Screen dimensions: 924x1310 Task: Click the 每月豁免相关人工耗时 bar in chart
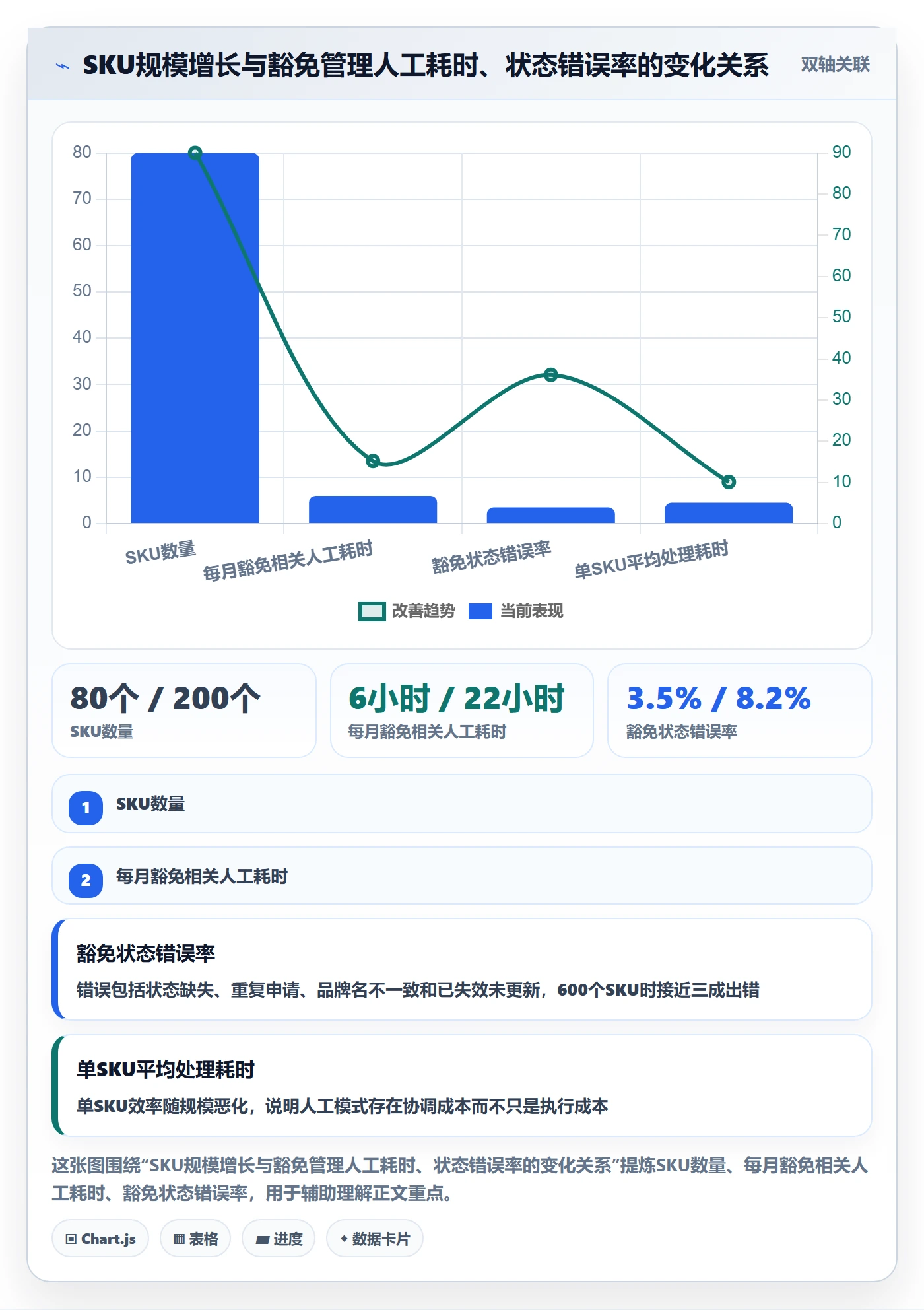(373, 509)
